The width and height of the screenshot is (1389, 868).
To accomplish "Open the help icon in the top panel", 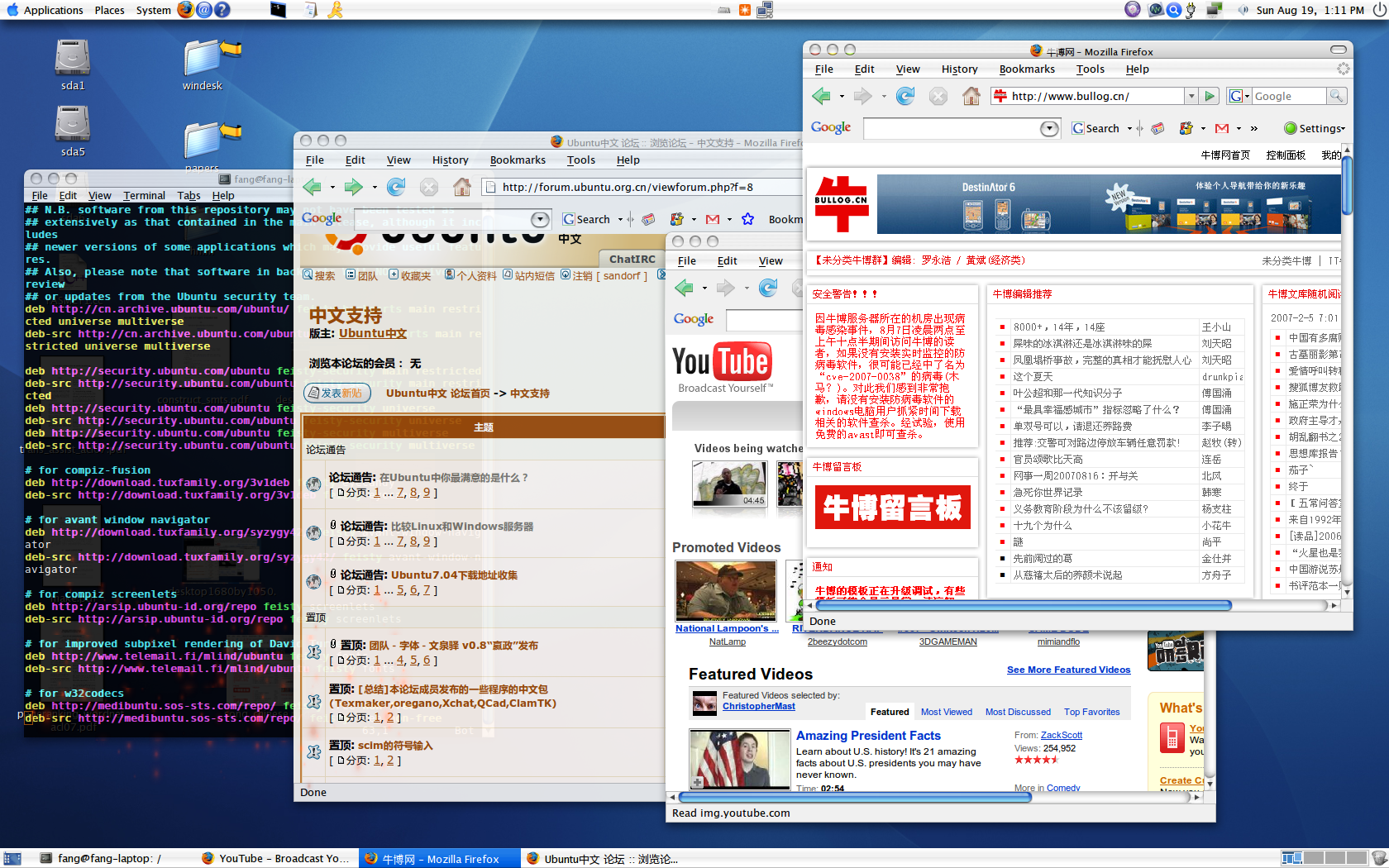I will pos(222,10).
